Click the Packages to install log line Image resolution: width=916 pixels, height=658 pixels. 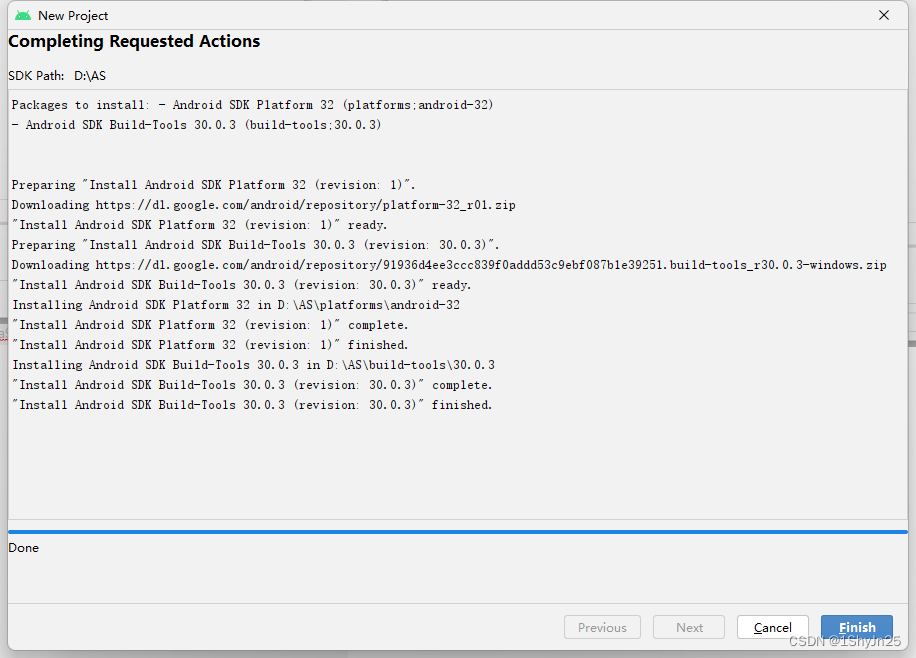point(251,104)
